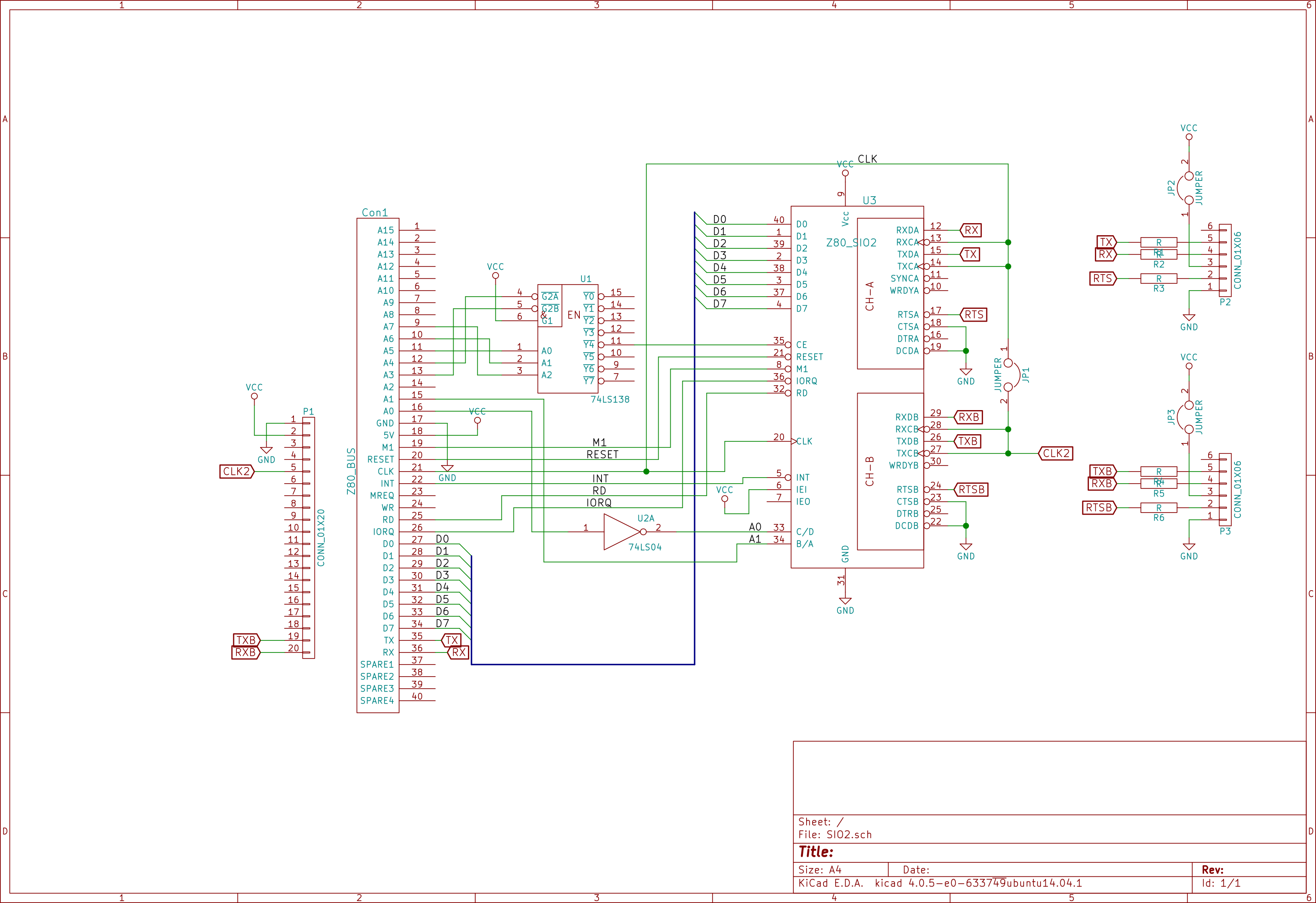Select the P2 CONN_01X06 connector
The height and width of the screenshot is (903, 1316).
[1225, 261]
